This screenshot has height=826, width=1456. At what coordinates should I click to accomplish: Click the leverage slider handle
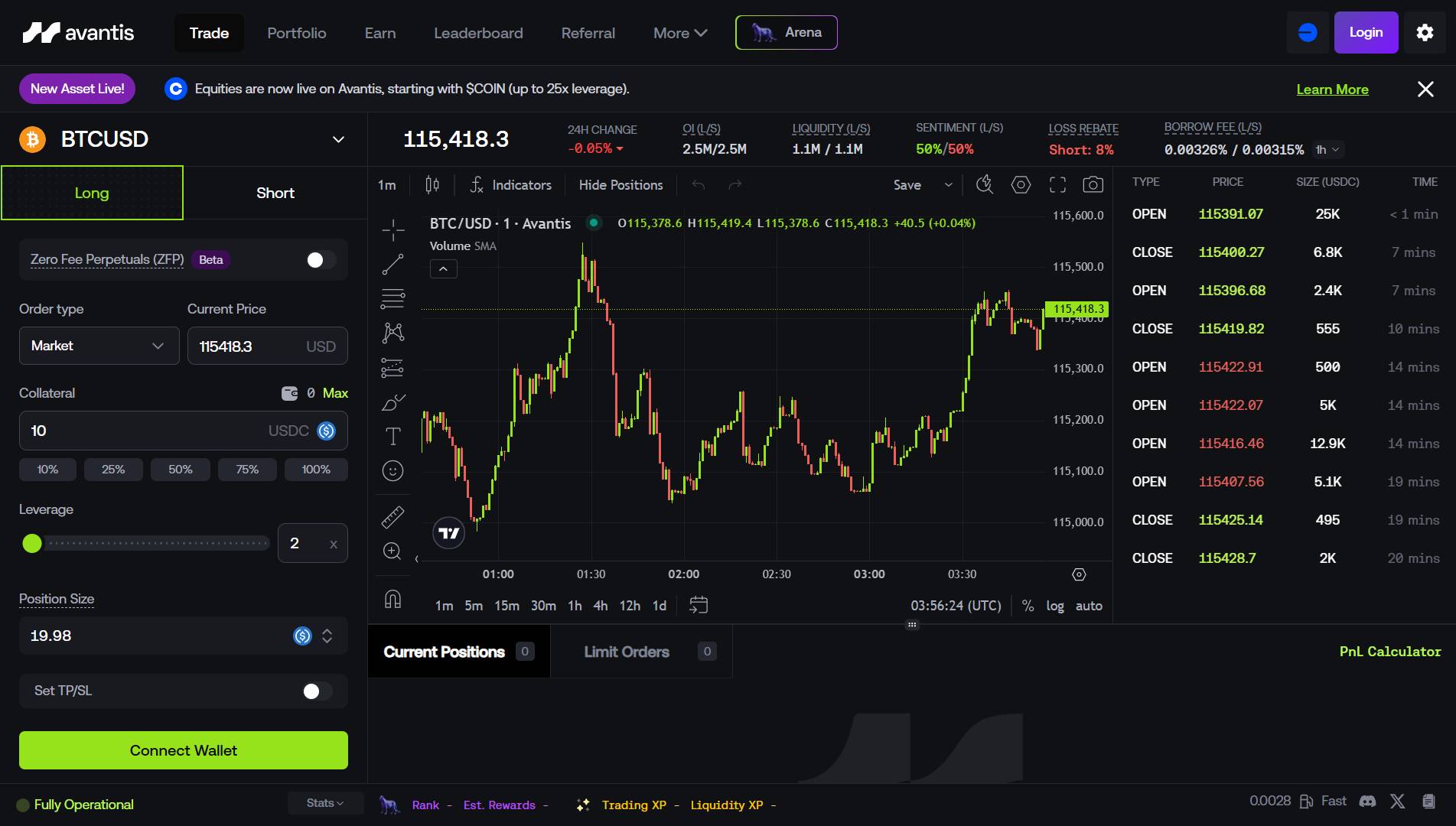click(x=32, y=544)
